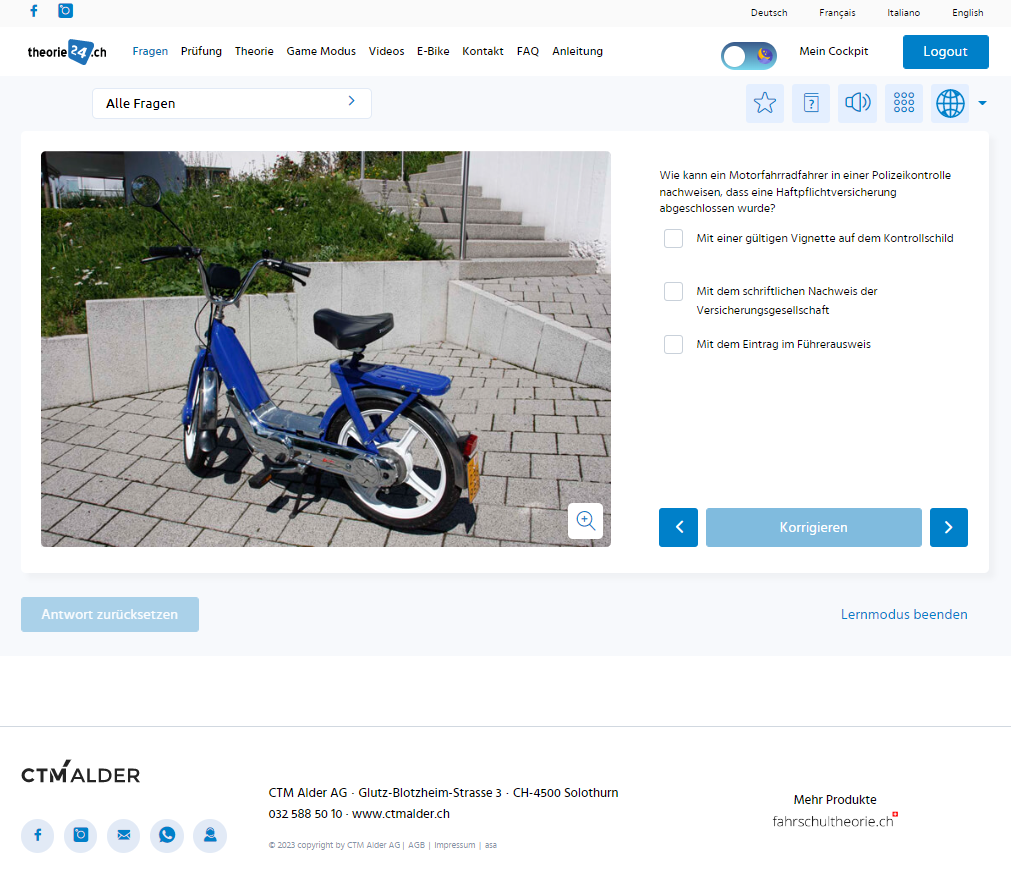The width and height of the screenshot is (1011, 873).
Task: Go to the next question arrow
Action: [x=948, y=527]
